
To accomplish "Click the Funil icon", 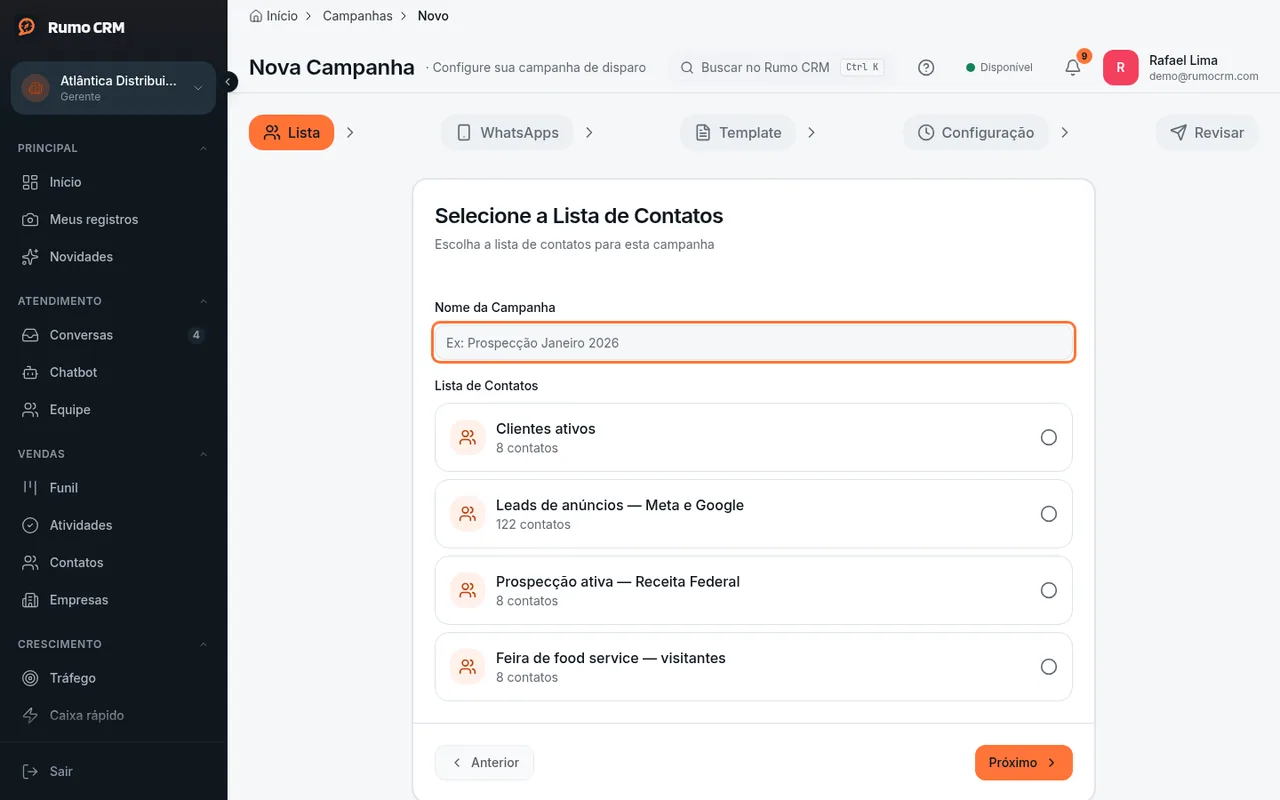I will 31,488.
